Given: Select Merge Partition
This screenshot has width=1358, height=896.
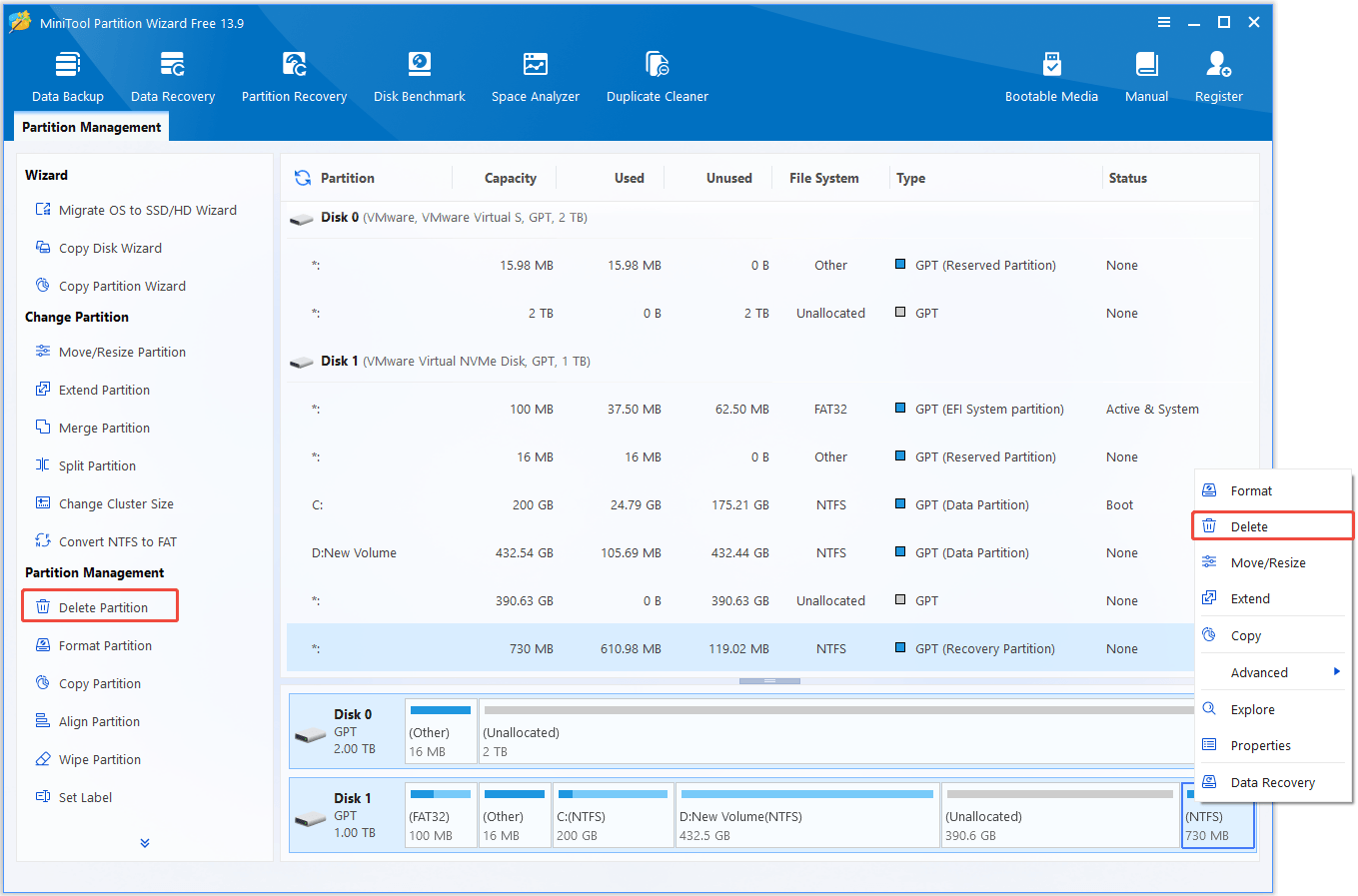Looking at the screenshot, I should [93, 428].
